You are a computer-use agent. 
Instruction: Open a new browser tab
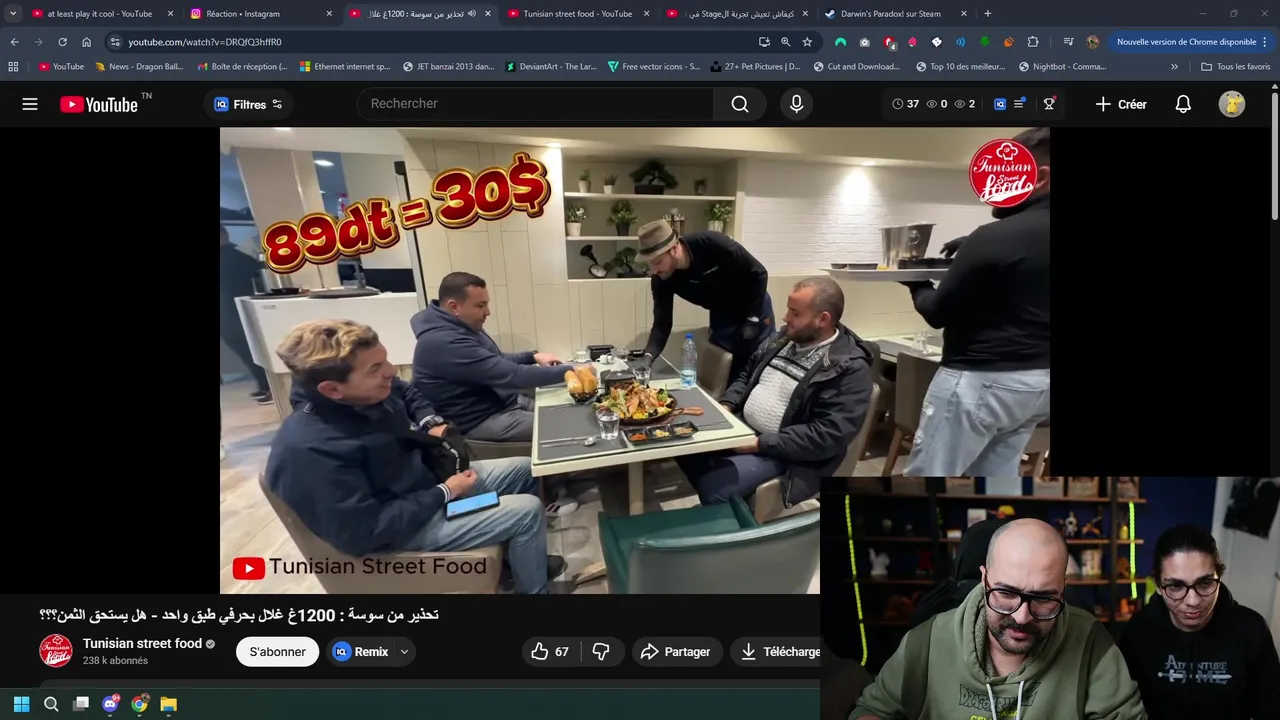[987, 14]
